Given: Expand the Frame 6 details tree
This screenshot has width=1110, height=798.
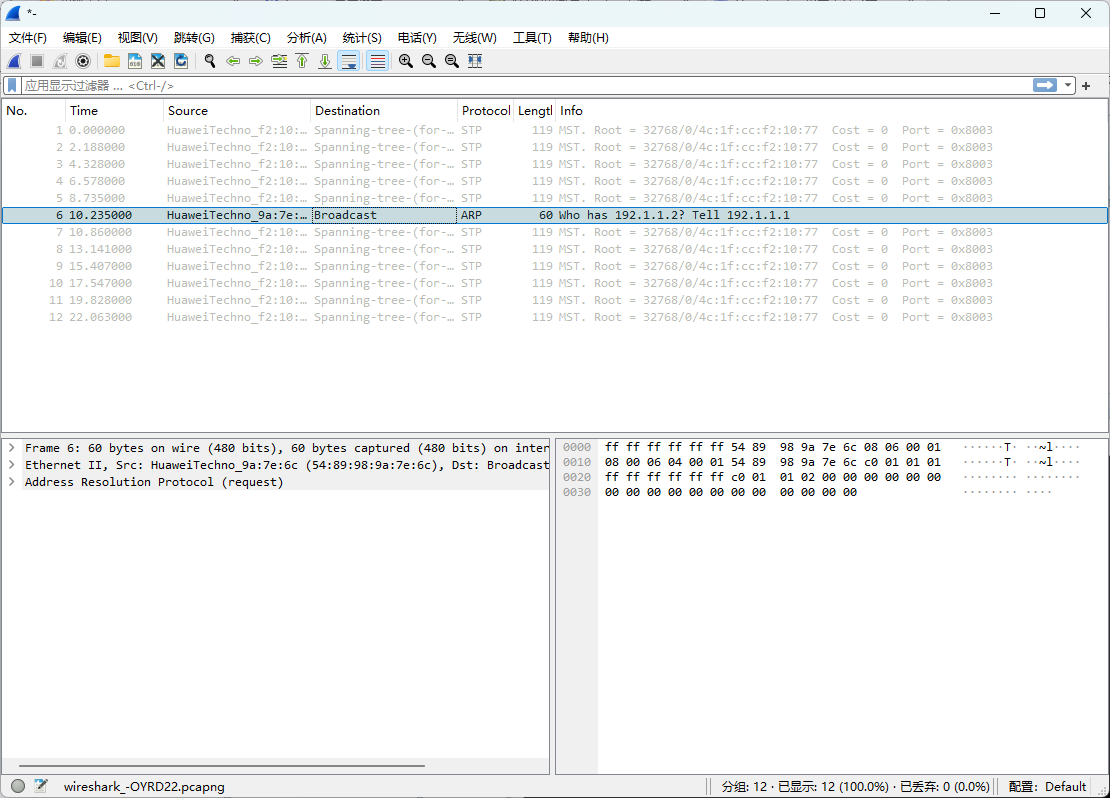Looking at the screenshot, I should (x=12, y=448).
